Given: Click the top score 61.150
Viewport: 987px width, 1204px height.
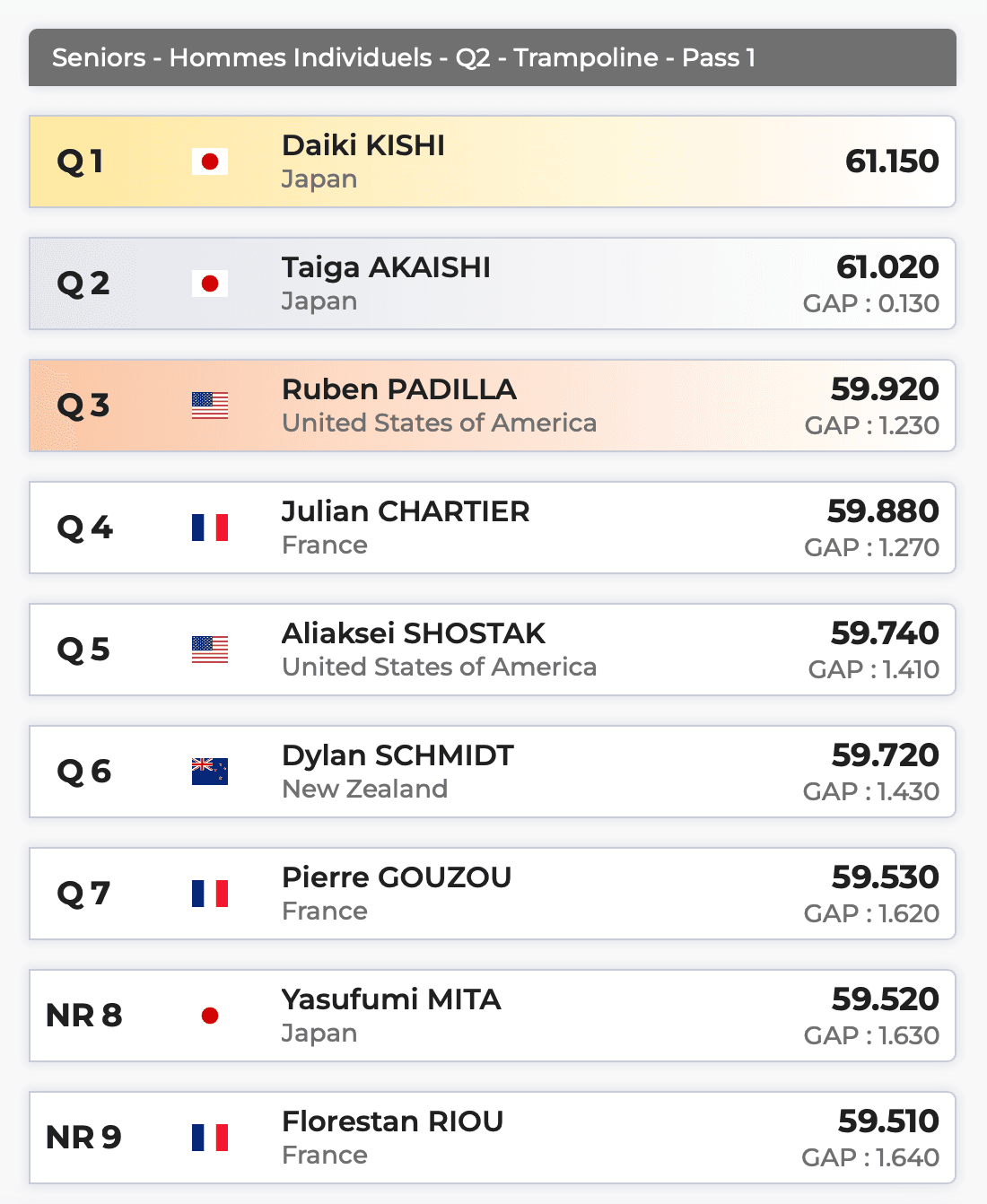Looking at the screenshot, I should (892, 161).
